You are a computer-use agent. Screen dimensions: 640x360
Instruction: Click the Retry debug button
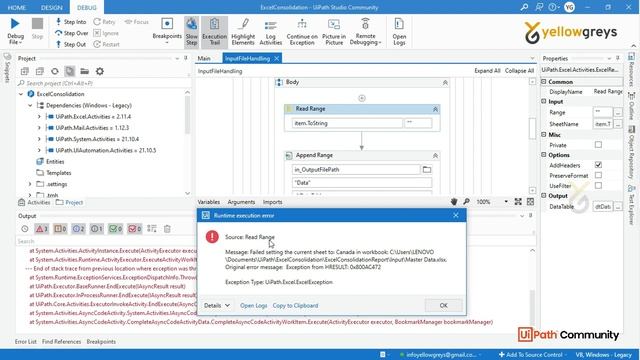[104, 22]
